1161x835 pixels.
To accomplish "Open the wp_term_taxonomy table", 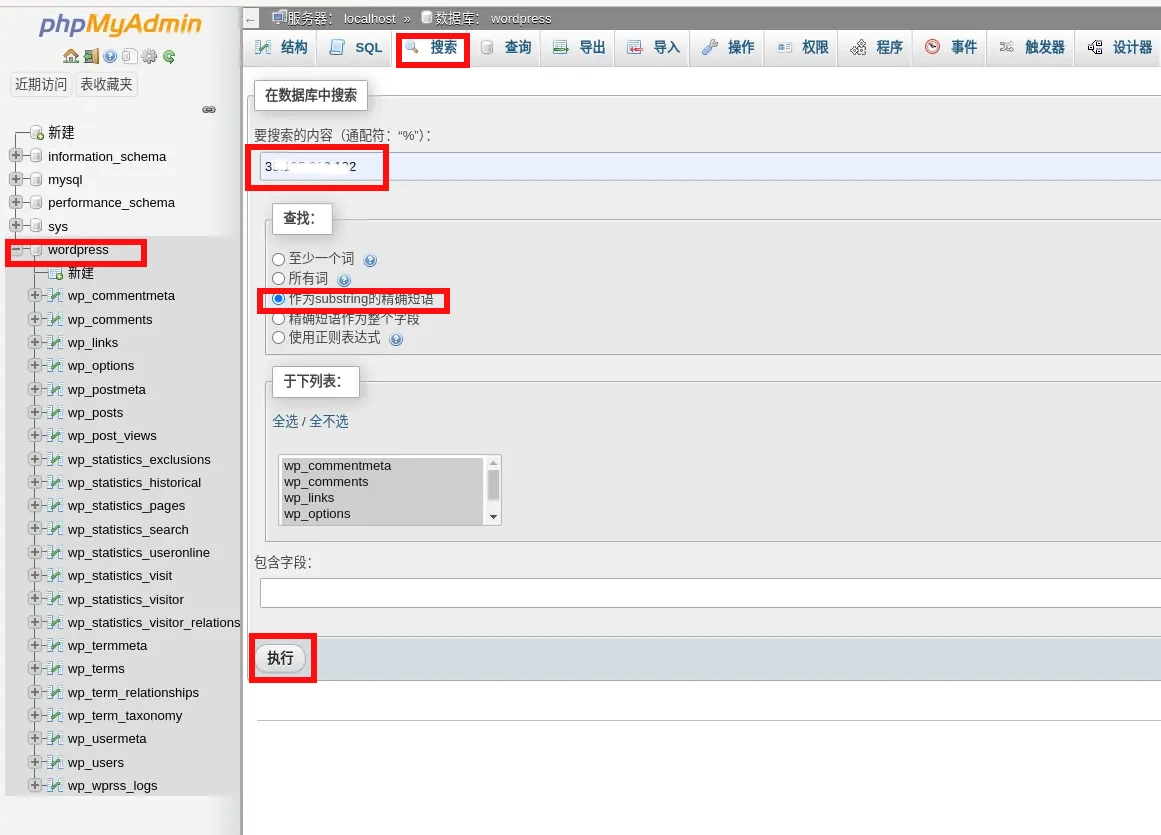I will (124, 715).
